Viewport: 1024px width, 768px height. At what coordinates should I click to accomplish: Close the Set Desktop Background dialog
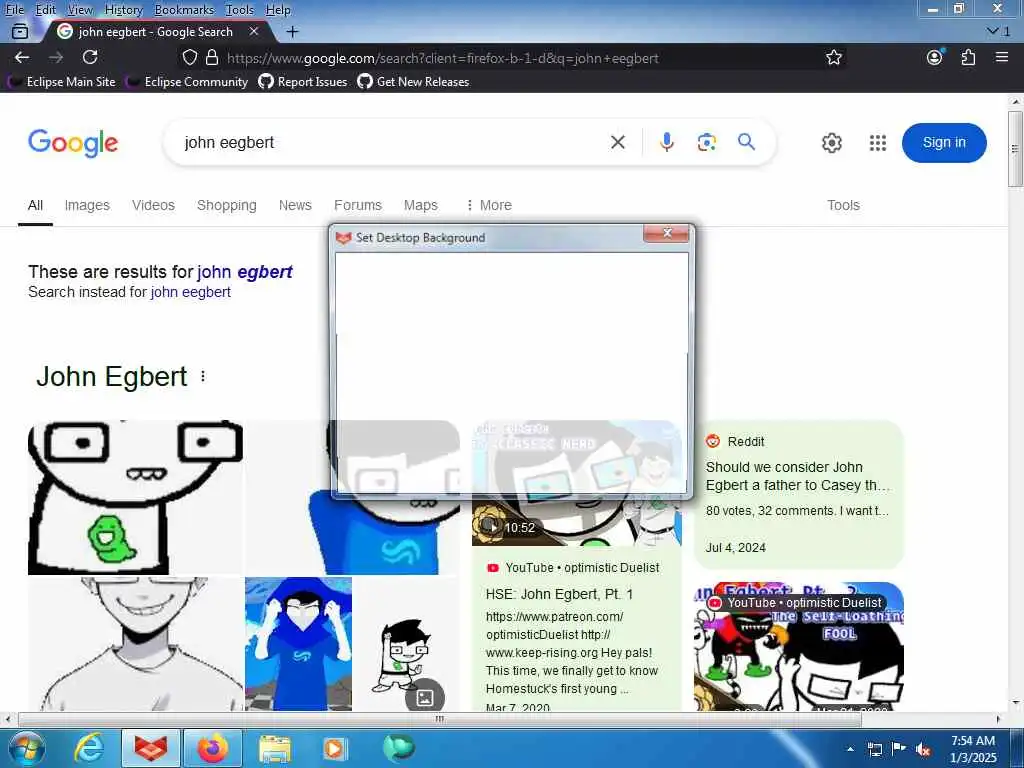click(x=666, y=233)
